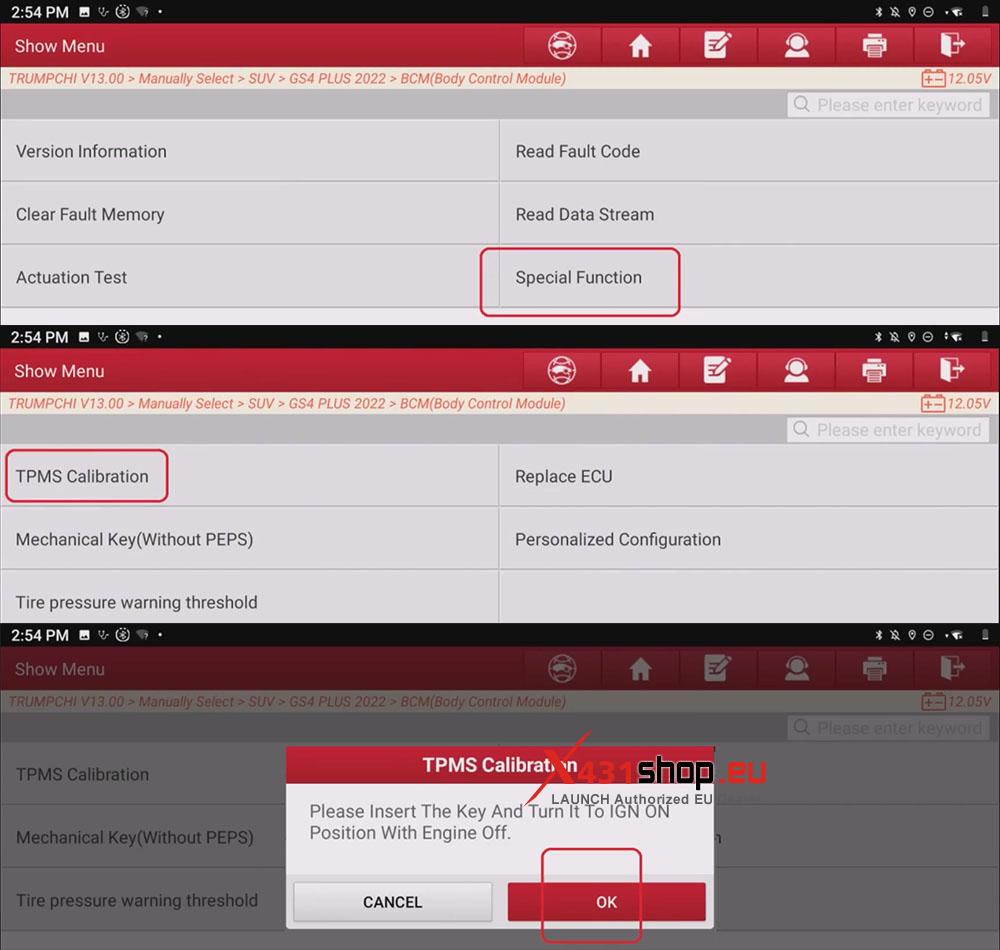Tap exit icon in middle screenshot

click(952, 370)
